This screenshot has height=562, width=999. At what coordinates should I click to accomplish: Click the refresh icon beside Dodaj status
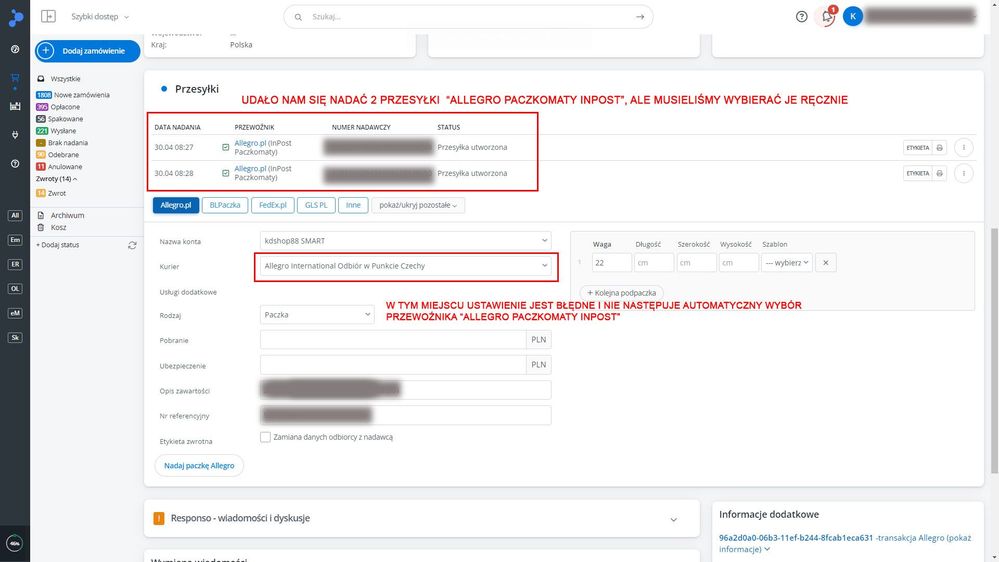132,245
